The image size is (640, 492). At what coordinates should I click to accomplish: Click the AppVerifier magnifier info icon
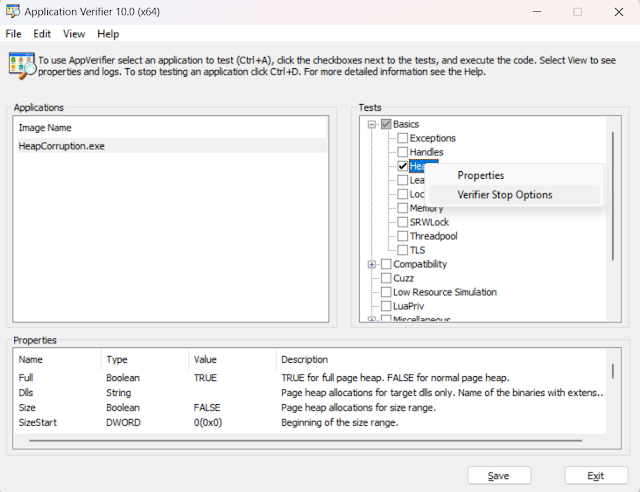click(x=22, y=66)
